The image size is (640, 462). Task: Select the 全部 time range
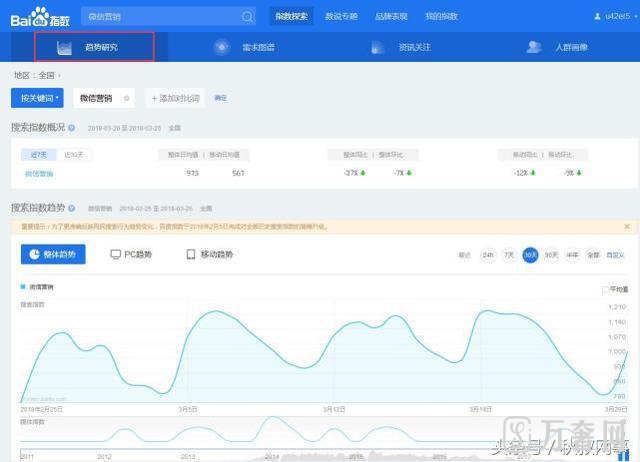click(593, 255)
